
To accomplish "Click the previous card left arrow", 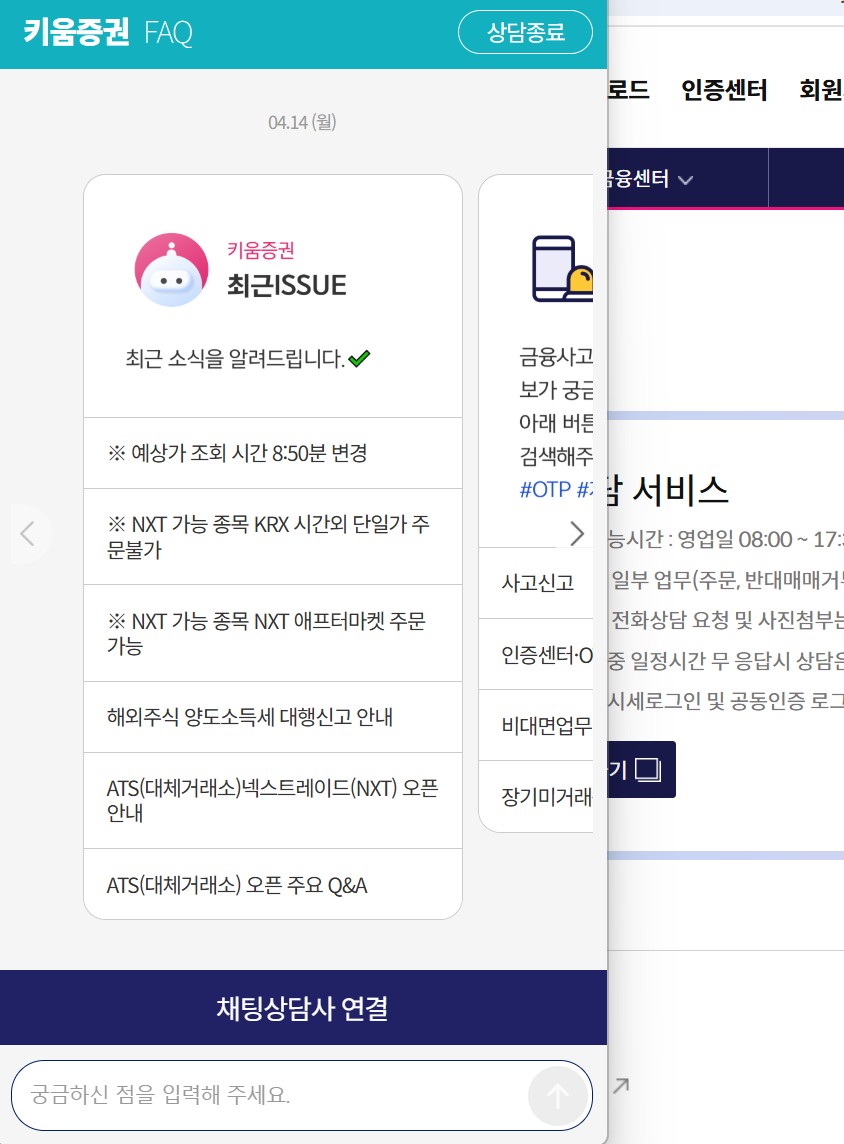I will pyautogui.click(x=28, y=534).
